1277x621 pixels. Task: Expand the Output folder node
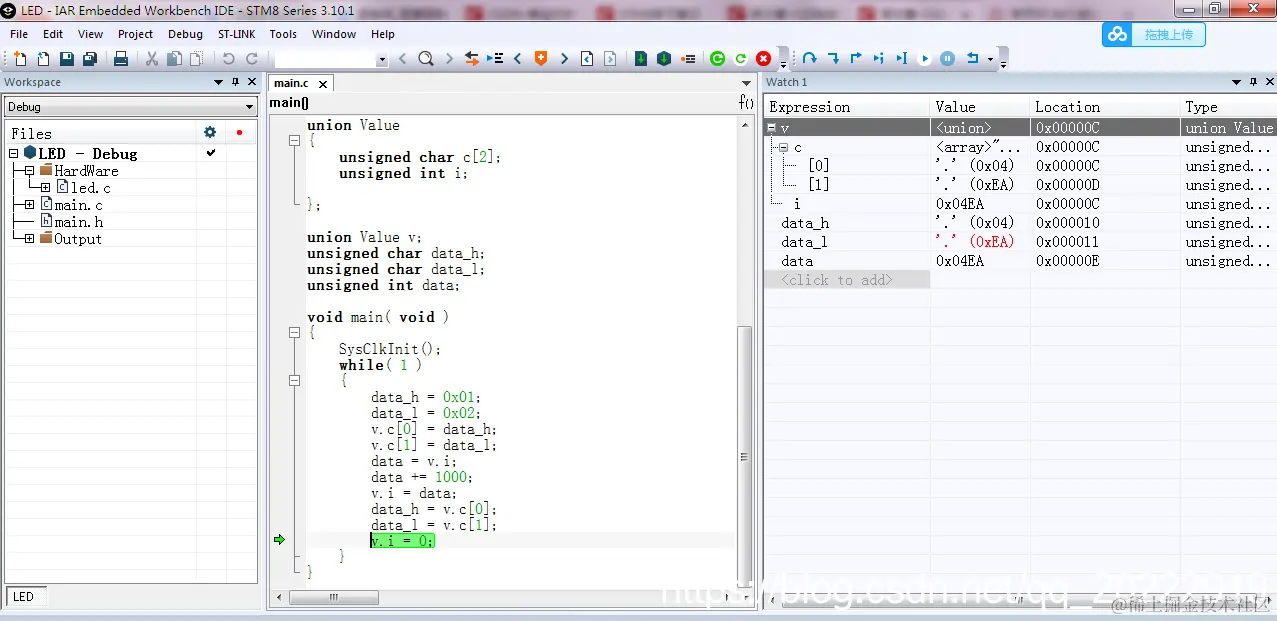tap(30, 239)
